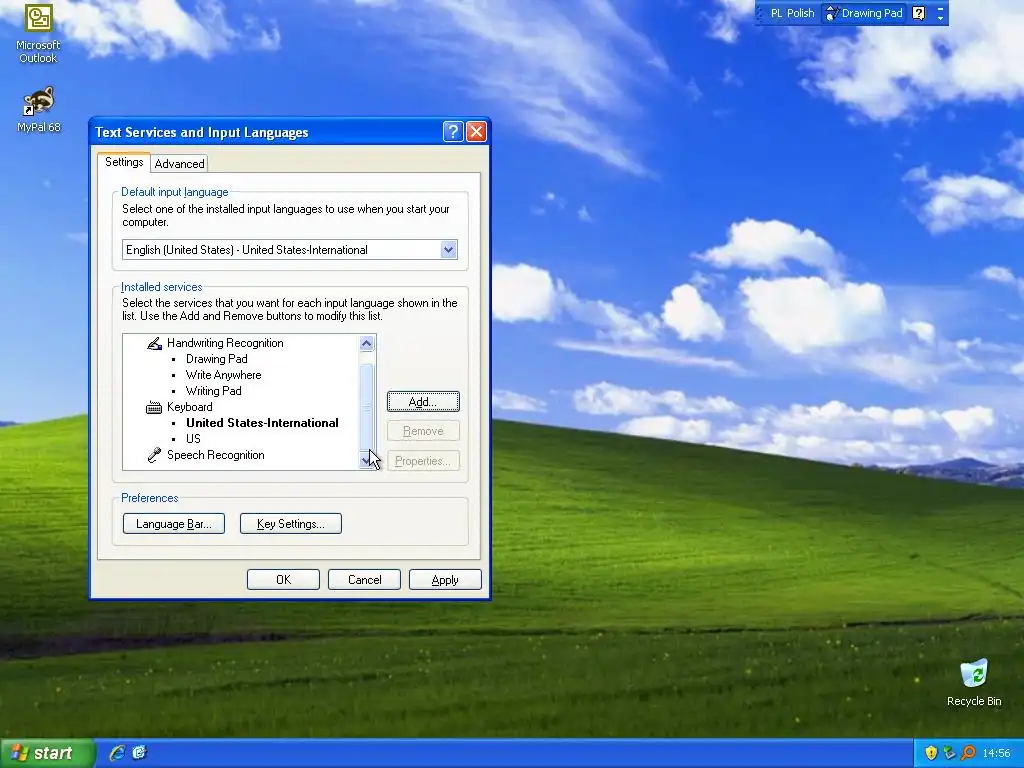This screenshot has width=1024, height=768.
Task: Click the network connection tray icon
Action: [950, 753]
